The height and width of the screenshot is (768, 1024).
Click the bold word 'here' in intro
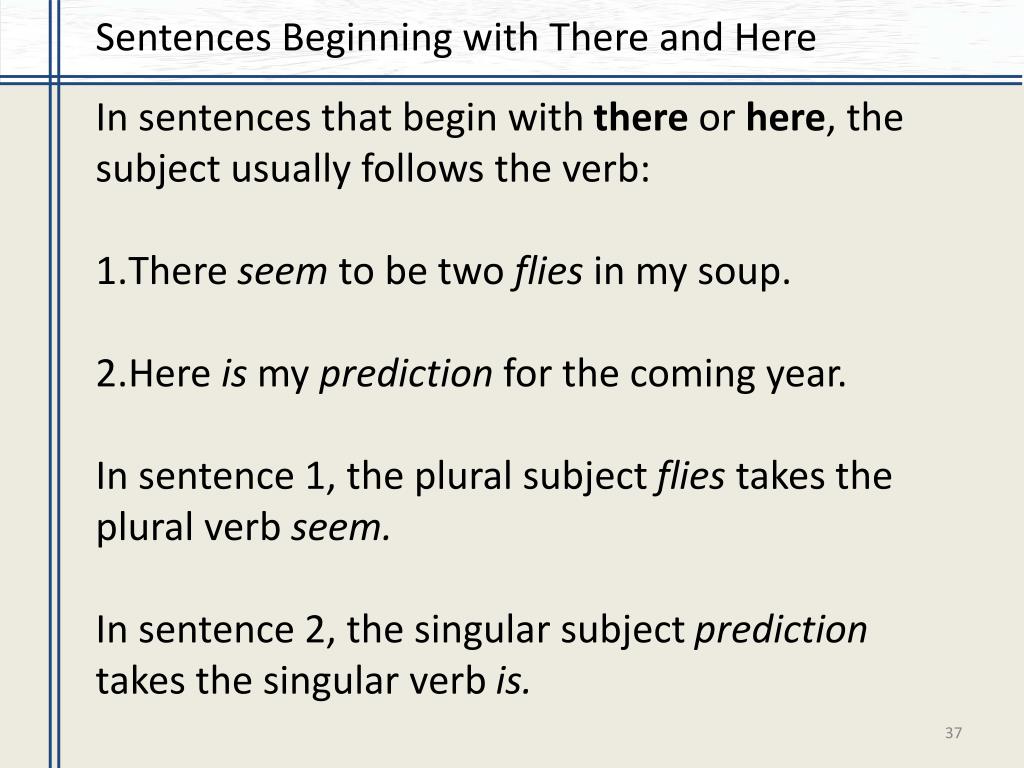(x=786, y=118)
